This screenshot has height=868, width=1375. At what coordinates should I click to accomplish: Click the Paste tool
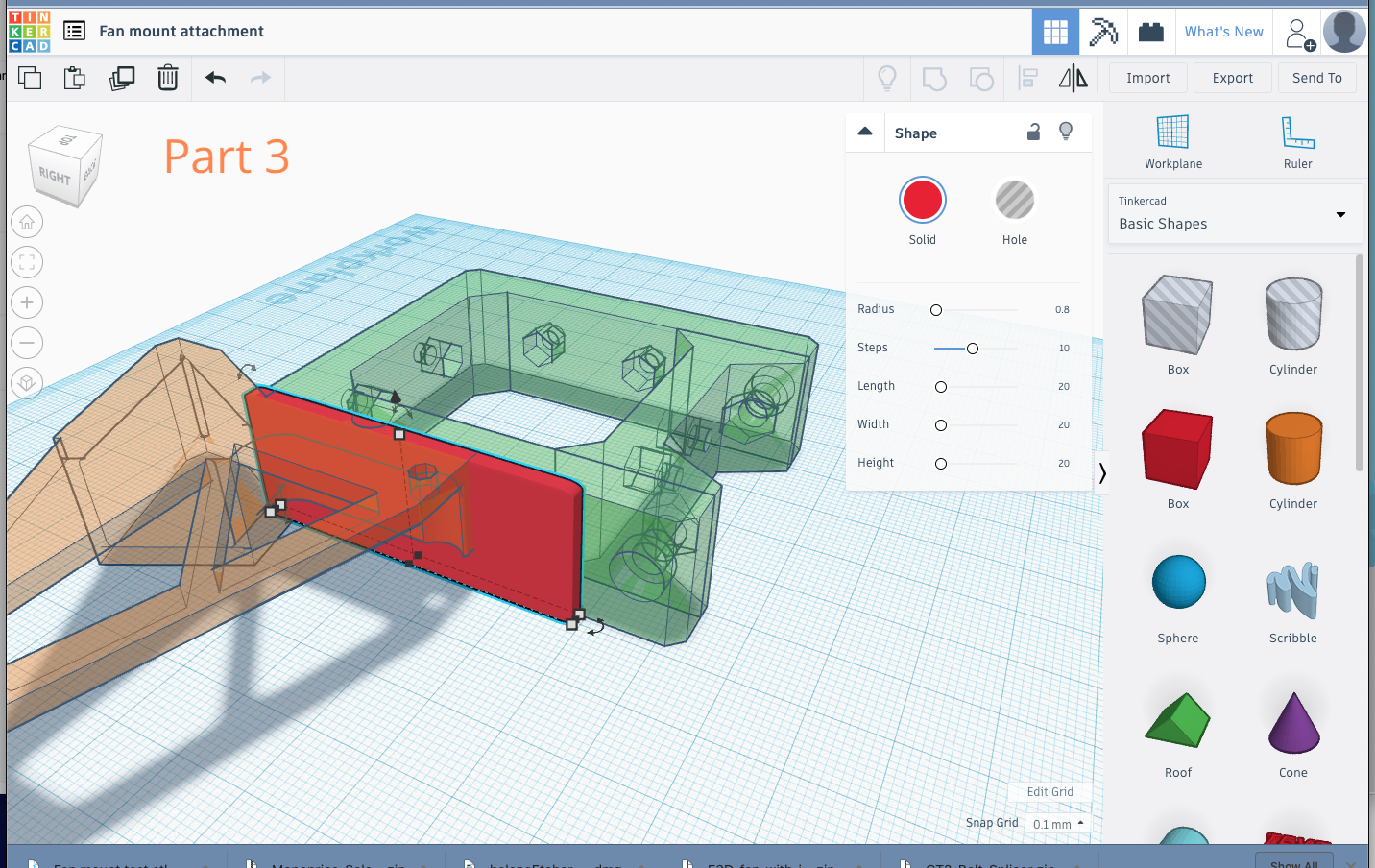click(75, 78)
